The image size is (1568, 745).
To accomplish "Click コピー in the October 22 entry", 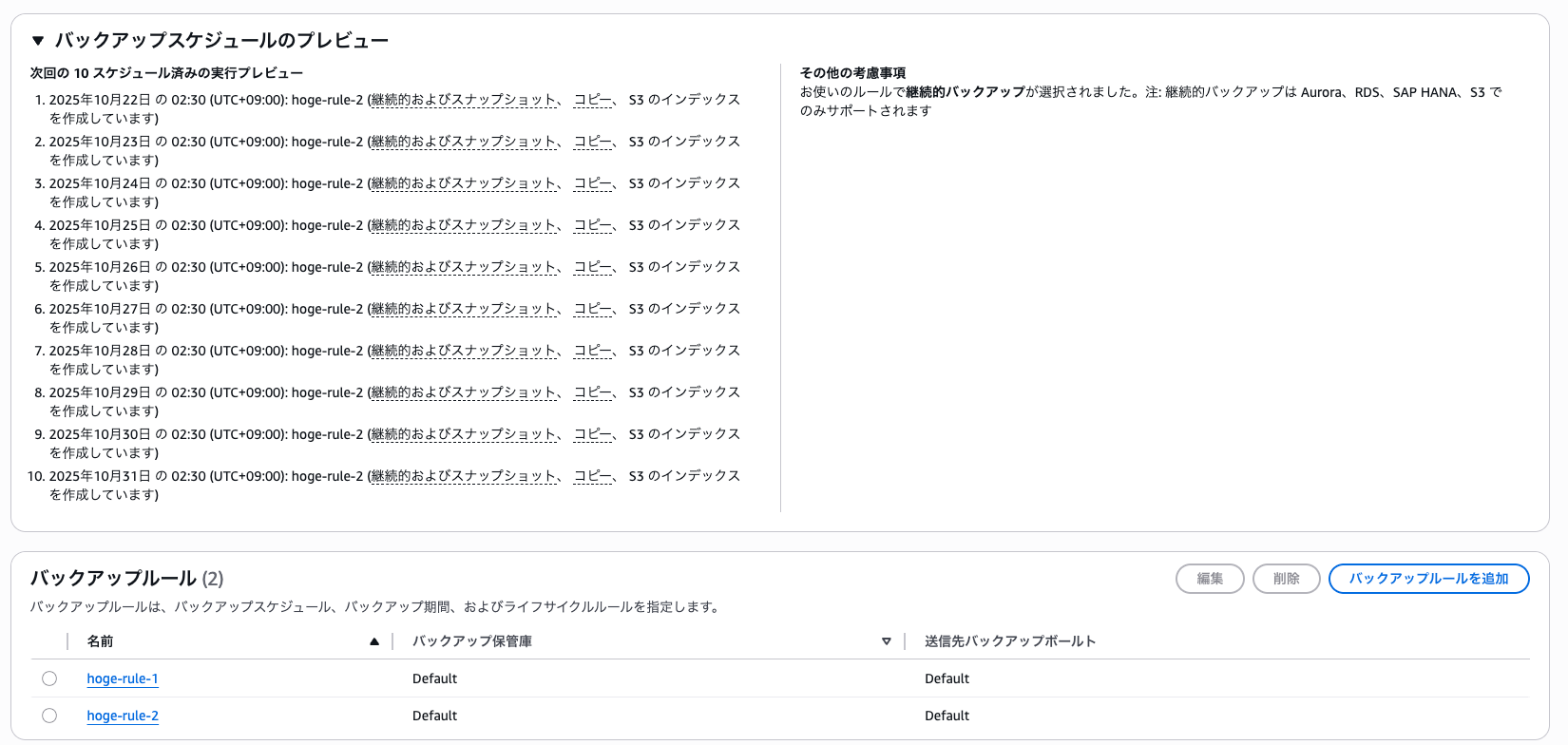I will click(593, 100).
